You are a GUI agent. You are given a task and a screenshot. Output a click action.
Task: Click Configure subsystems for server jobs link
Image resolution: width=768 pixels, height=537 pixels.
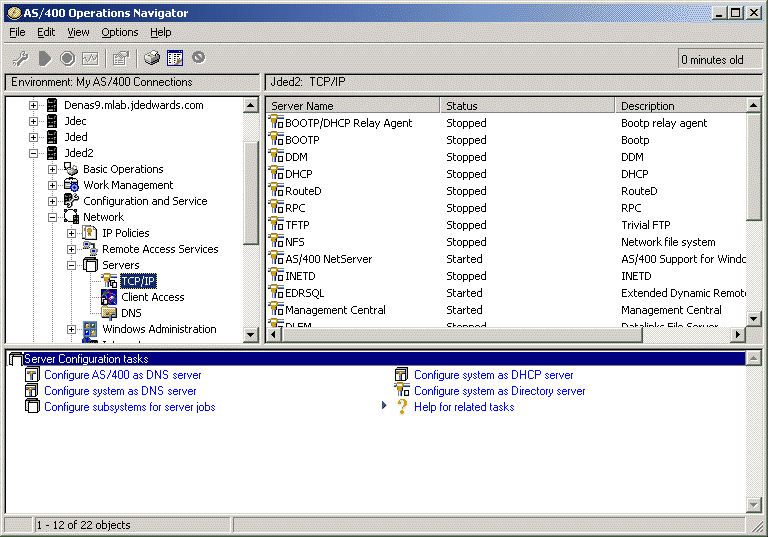point(129,407)
